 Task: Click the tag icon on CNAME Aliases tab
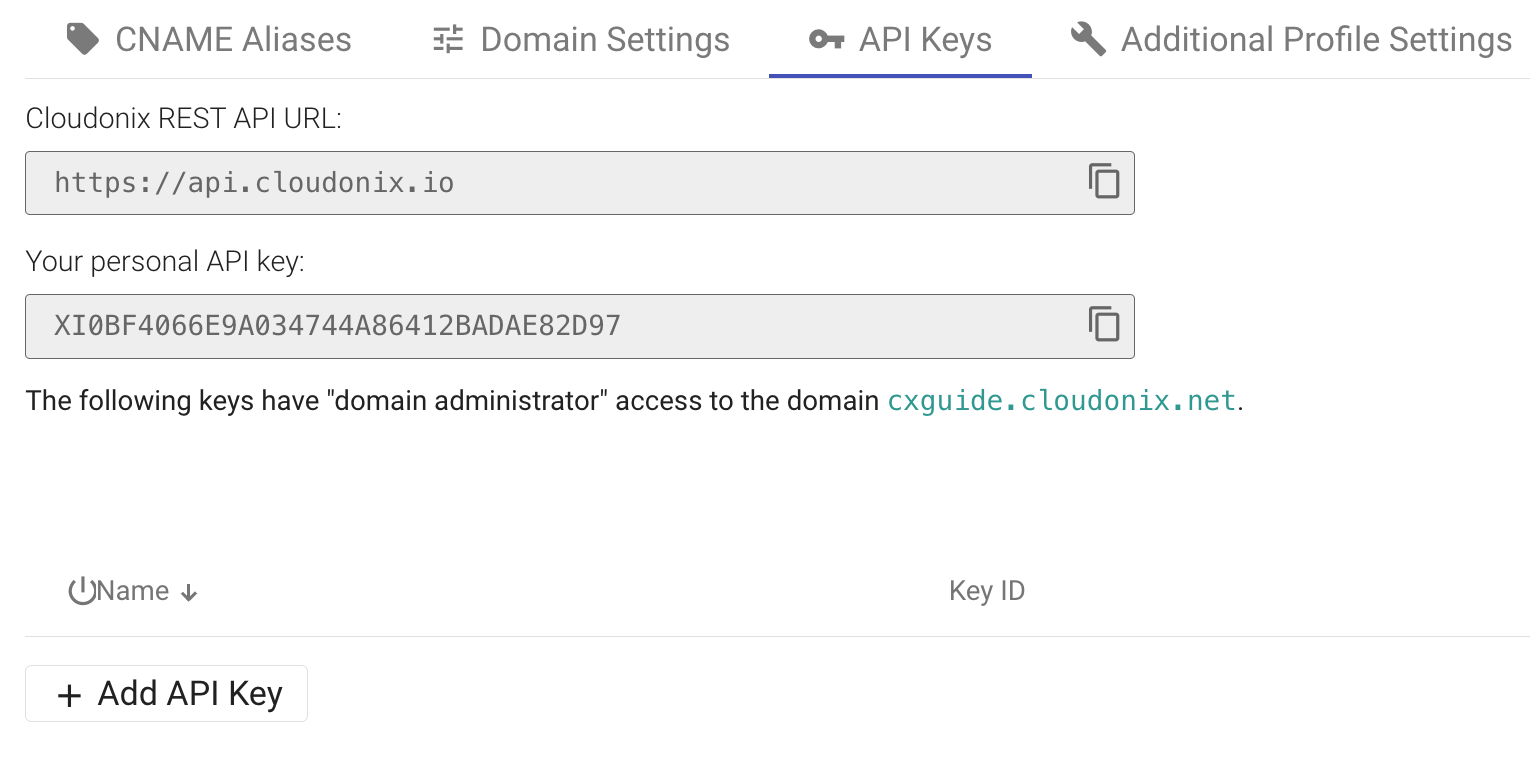point(83,40)
